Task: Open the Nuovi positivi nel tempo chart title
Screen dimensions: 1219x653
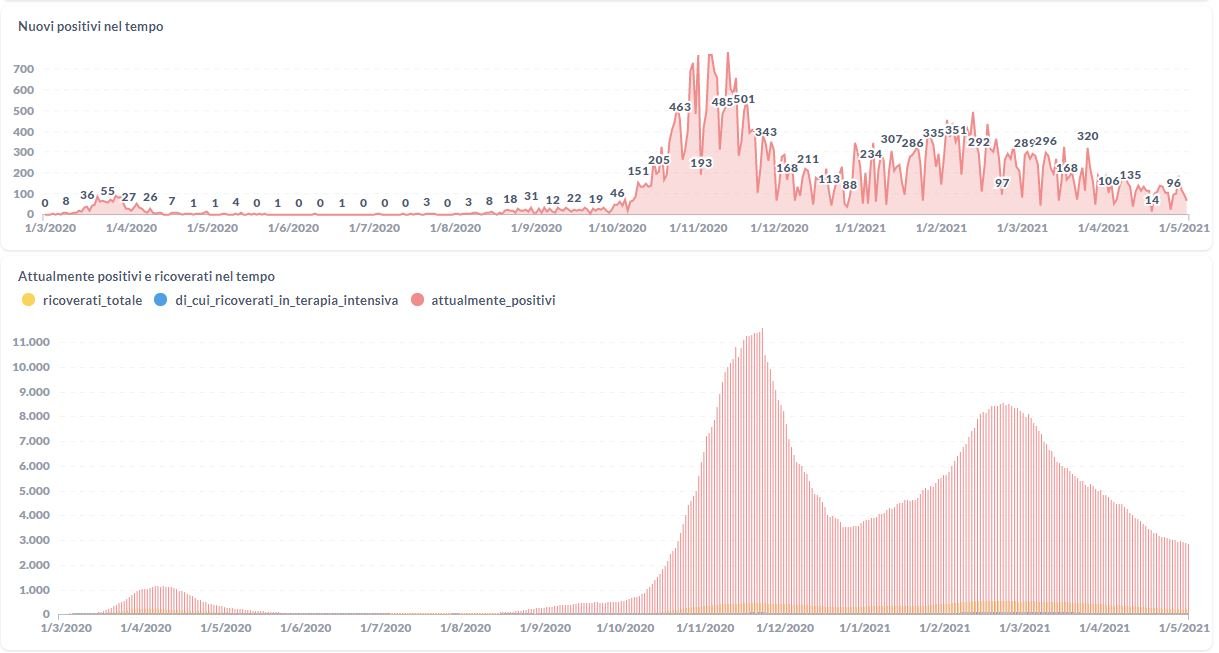Action: point(91,27)
